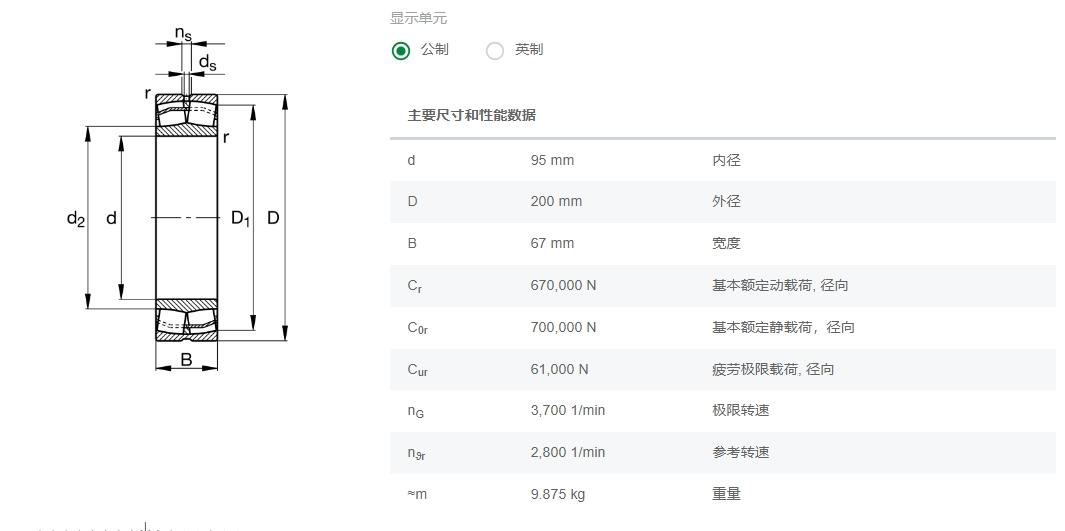Click the 主要尺寸和性能数据 section heading
Viewport: 1065px width, 531px height.
click(x=471, y=115)
